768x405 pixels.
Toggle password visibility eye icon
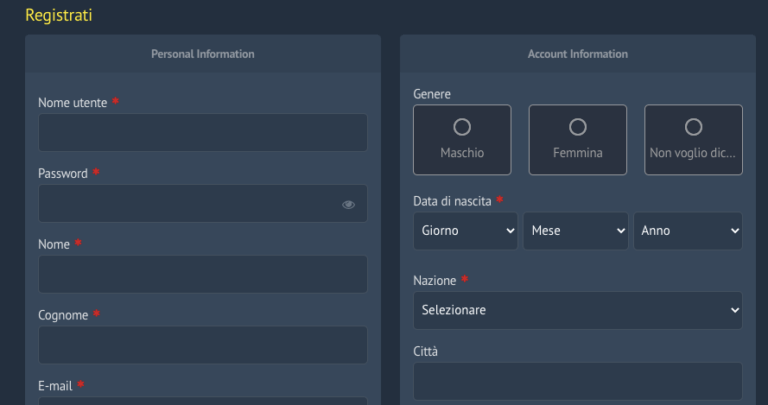[x=348, y=205]
